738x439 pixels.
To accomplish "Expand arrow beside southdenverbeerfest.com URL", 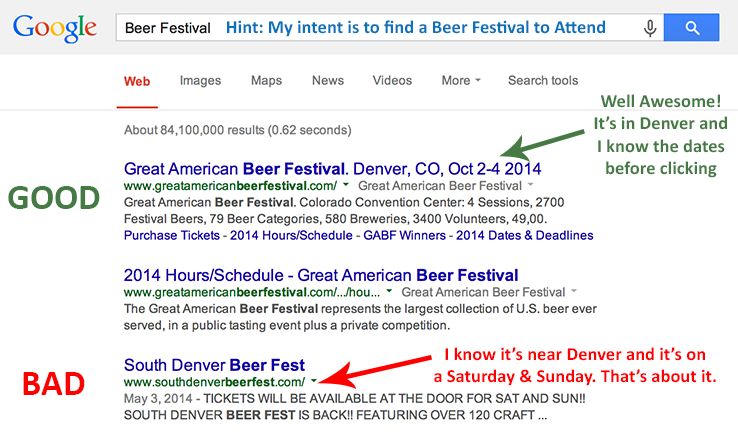I will point(314,382).
